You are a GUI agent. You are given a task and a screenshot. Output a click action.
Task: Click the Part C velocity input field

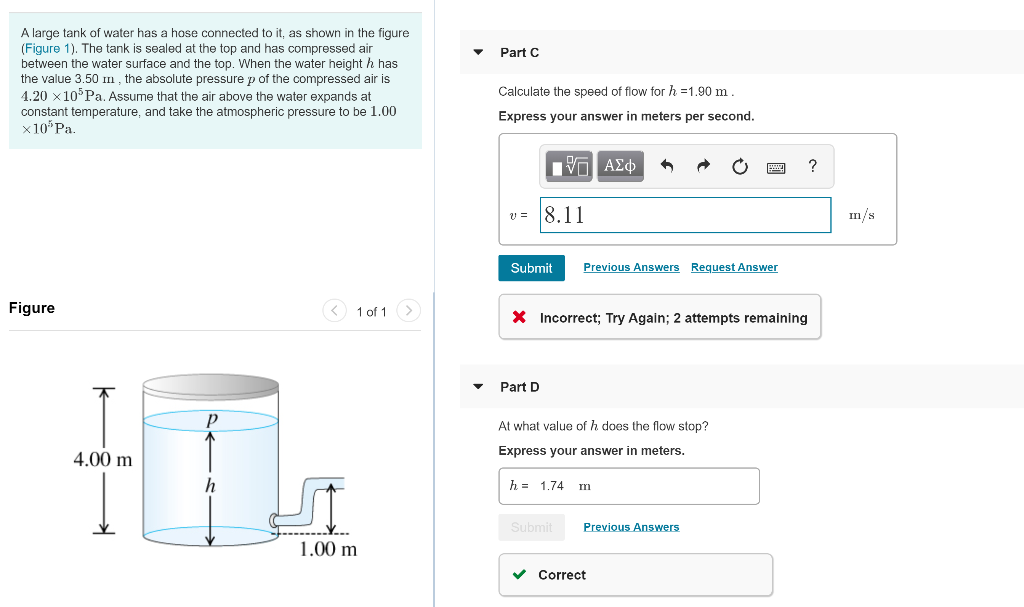tap(685, 215)
